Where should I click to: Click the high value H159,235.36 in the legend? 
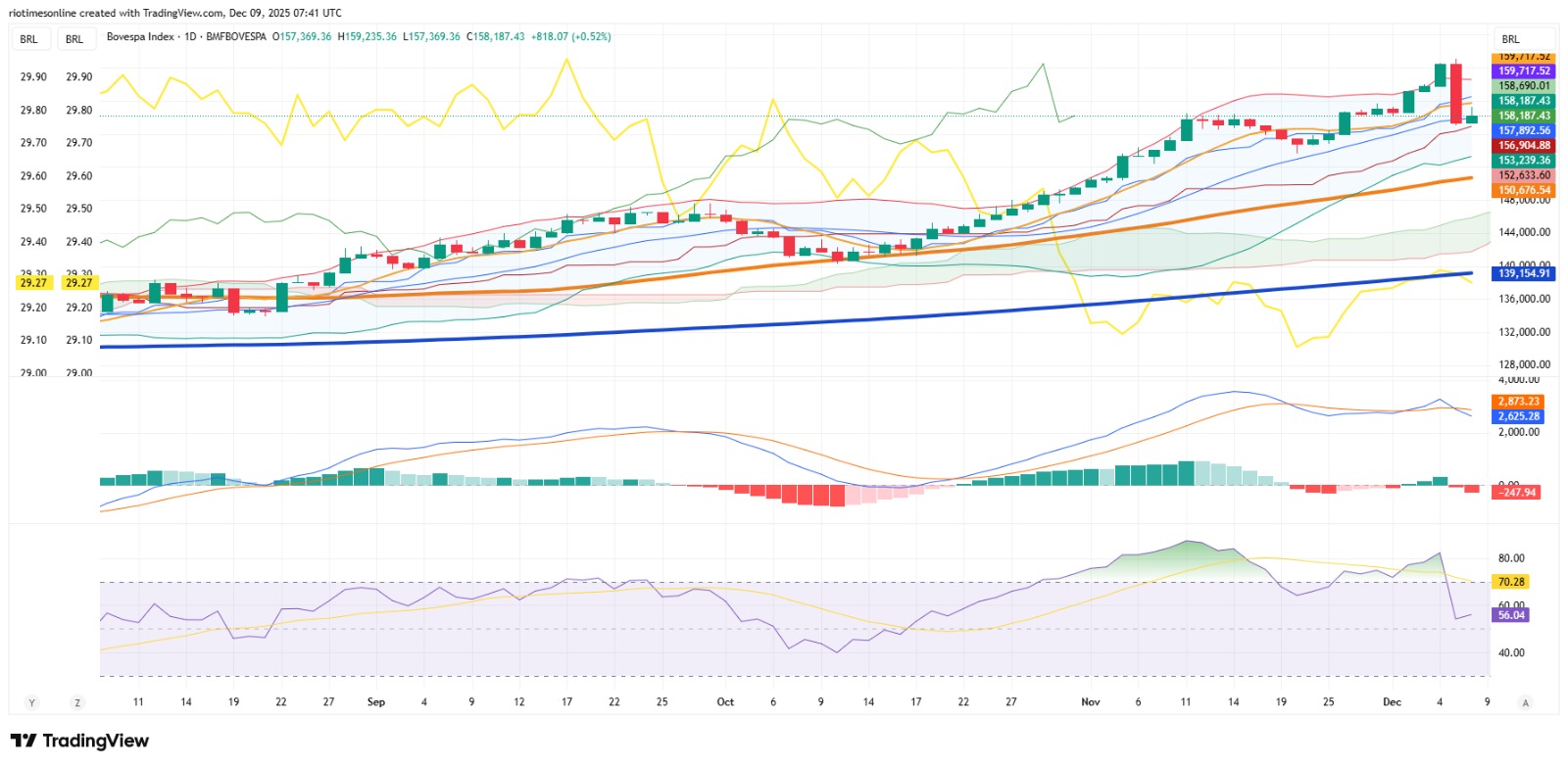click(367, 36)
